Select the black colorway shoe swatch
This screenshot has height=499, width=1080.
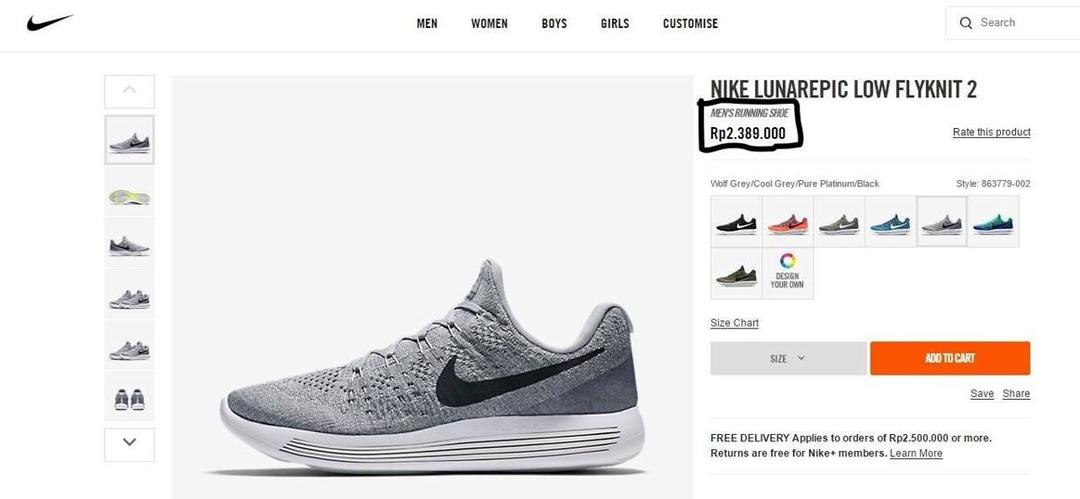pyautogui.click(x=736, y=222)
